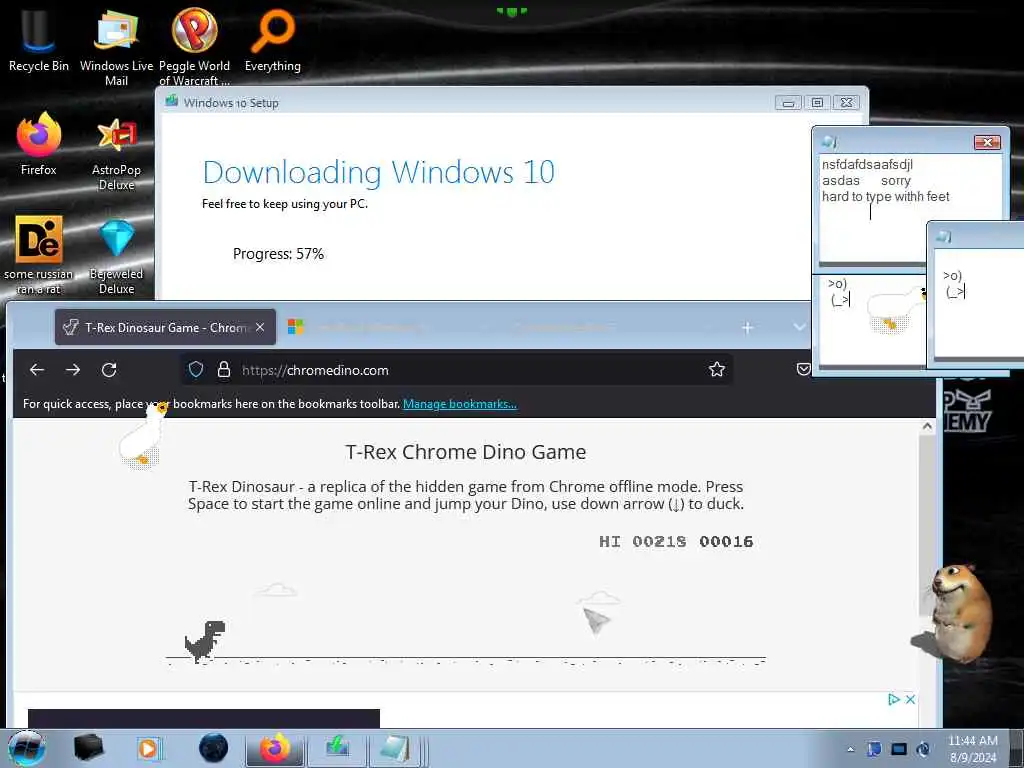
Task: Launch Bejeweled Deluxe desktop icon
Action: pyautogui.click(x=116, y=256)
